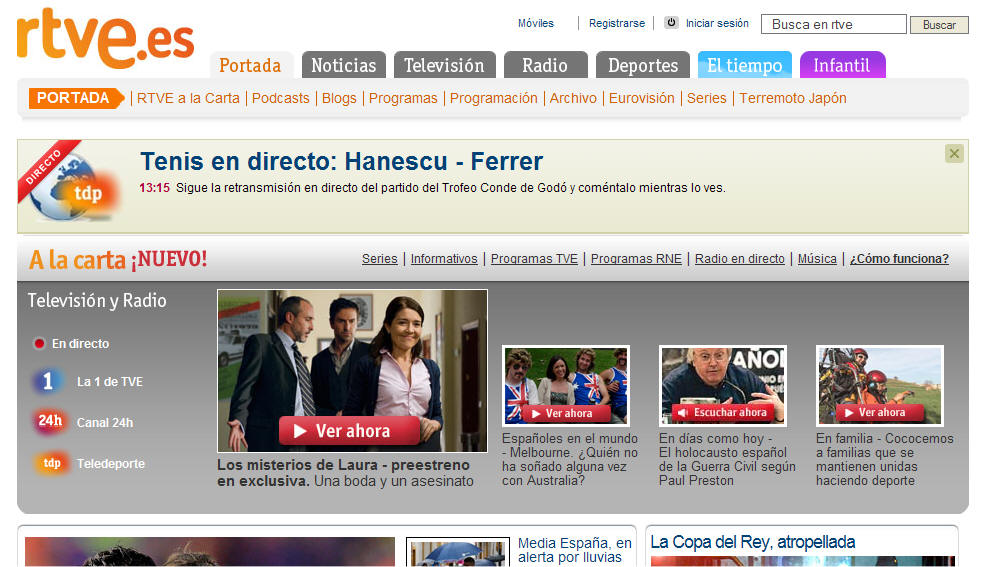Open Informativos in A la carta bar
The width and height of the screenshot is (983, 567).
tap(444, 258)
